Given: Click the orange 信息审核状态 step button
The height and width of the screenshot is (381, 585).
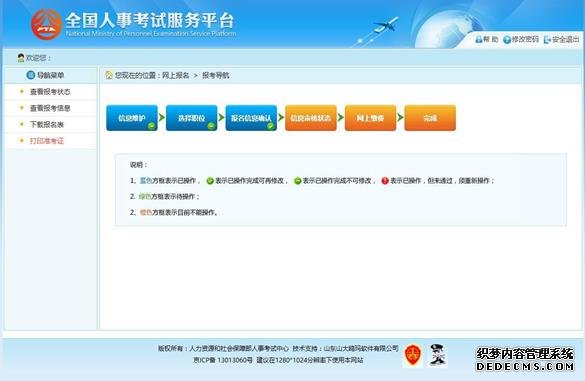Looking at the screenshot, I should [x=311, y=118].
